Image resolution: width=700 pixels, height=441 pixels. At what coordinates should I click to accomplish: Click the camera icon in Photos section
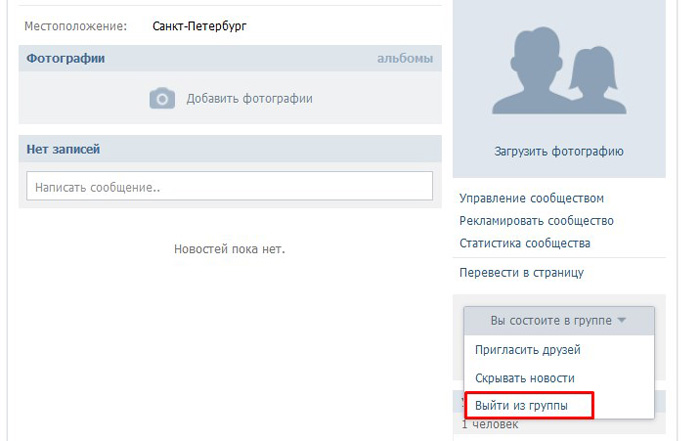[x=162, y=98]
